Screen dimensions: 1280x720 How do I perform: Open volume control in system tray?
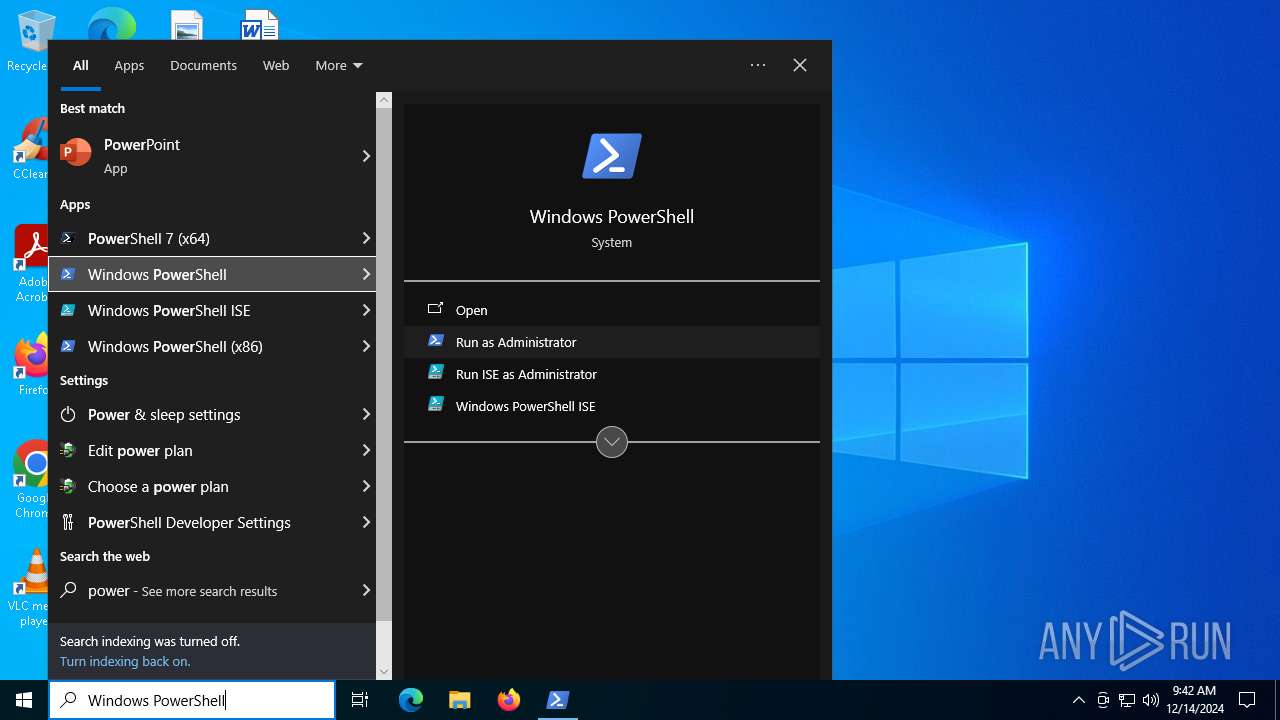tap(1150, 700)
